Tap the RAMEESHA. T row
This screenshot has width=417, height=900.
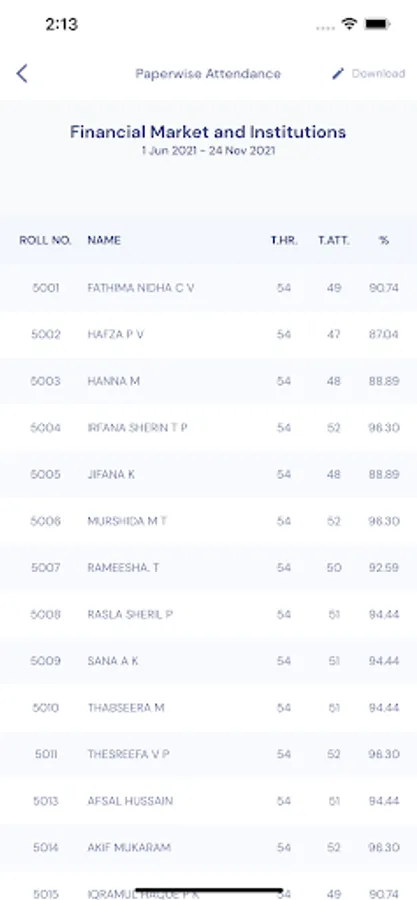click(x=208, y=568)
